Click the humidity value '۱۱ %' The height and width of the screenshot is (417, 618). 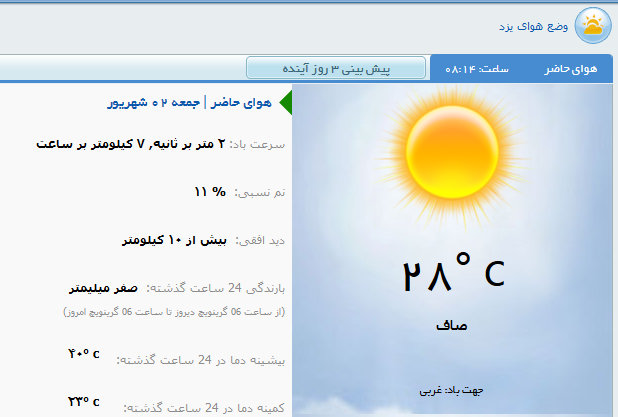tap(210, 192)
